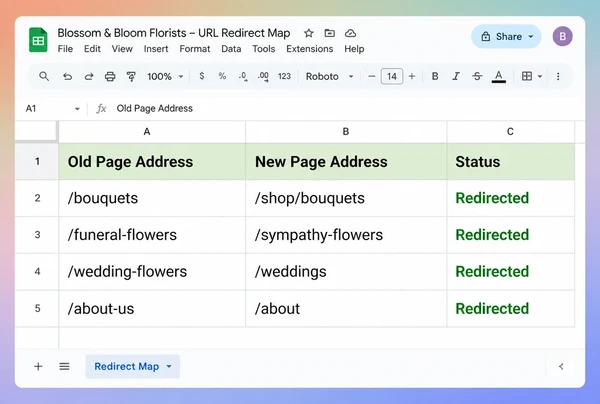Expand the Share dropdown arrow
This screenshot has width=600, height=404.
(531, 37)
